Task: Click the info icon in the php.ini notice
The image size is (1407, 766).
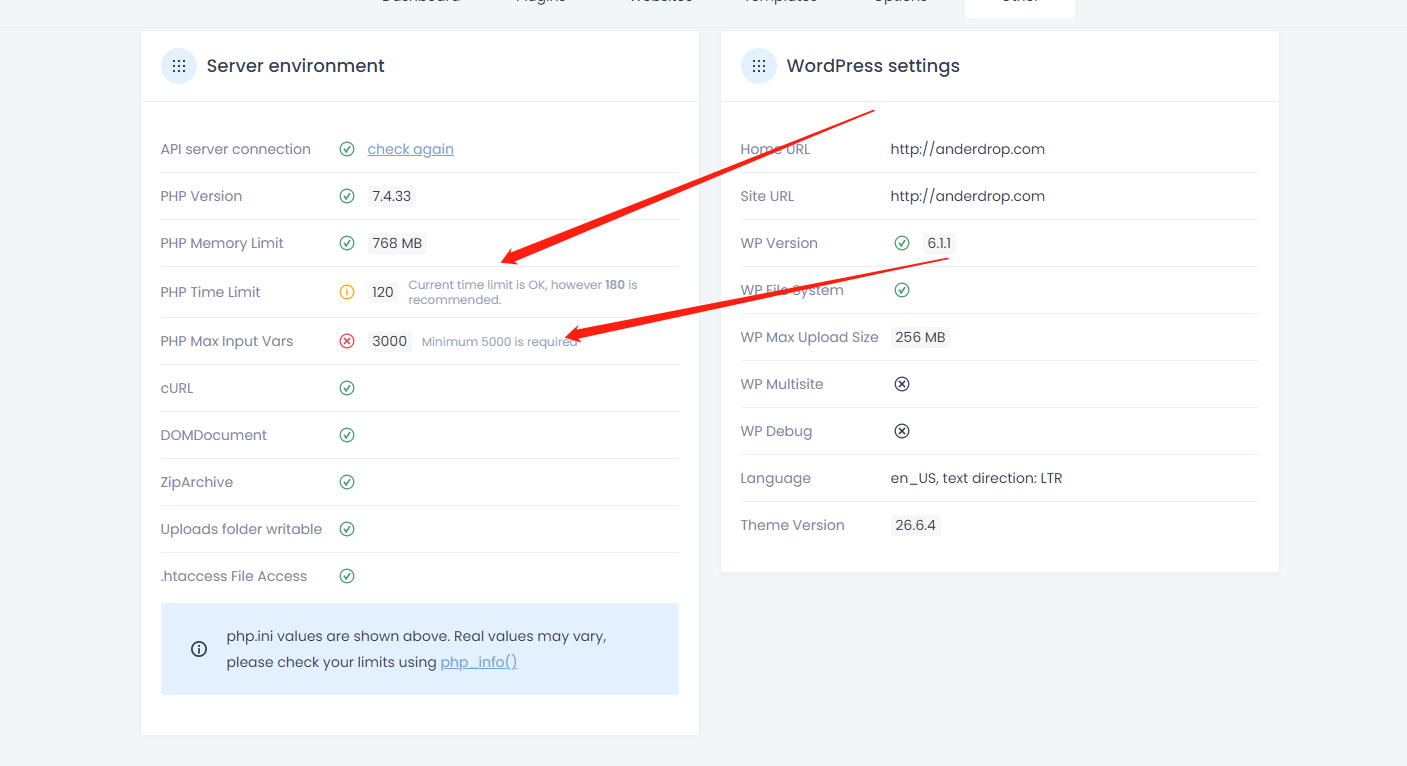Action: click(x=199, y=649)
